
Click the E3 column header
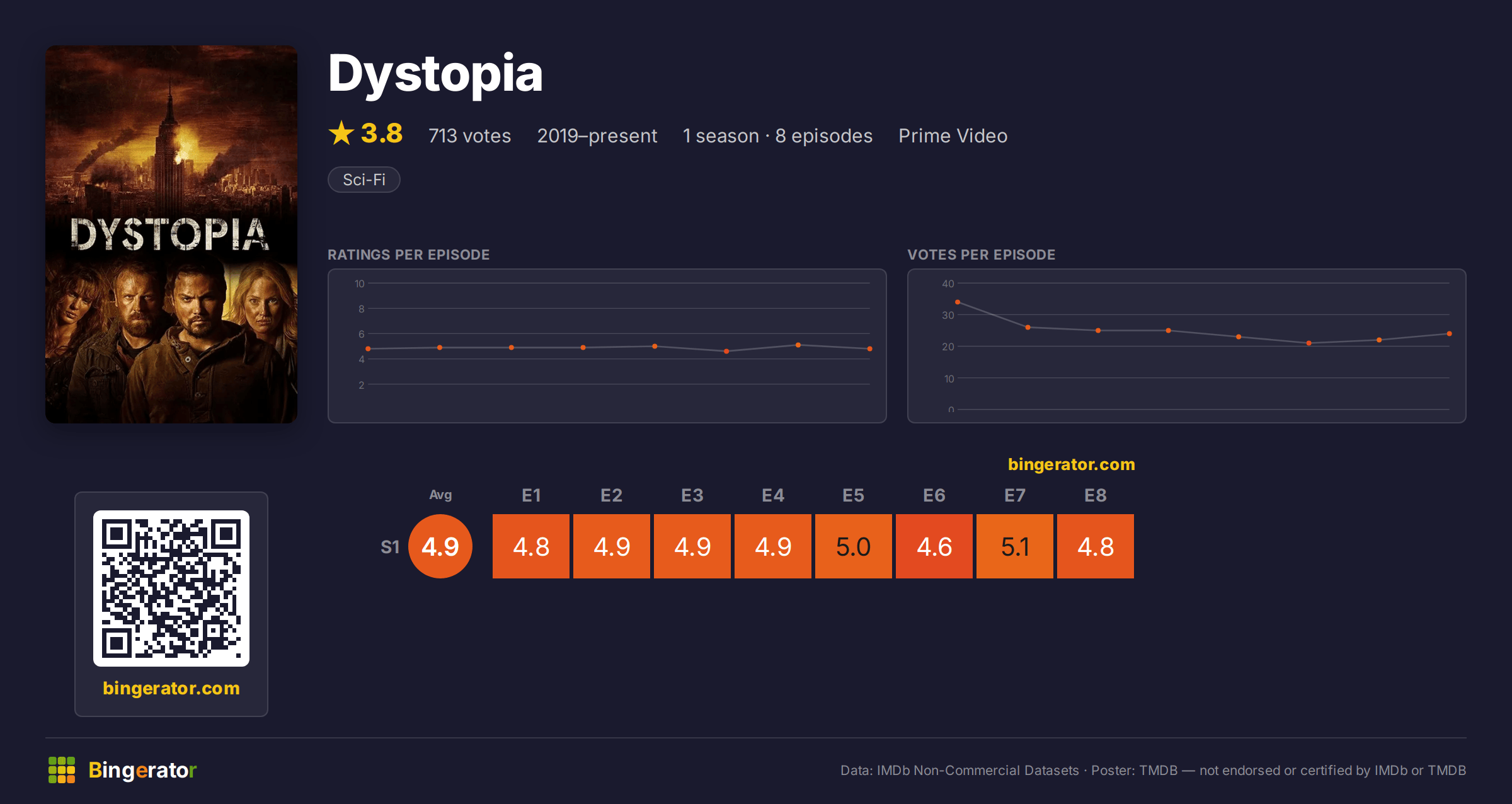(x=692, y=495)
